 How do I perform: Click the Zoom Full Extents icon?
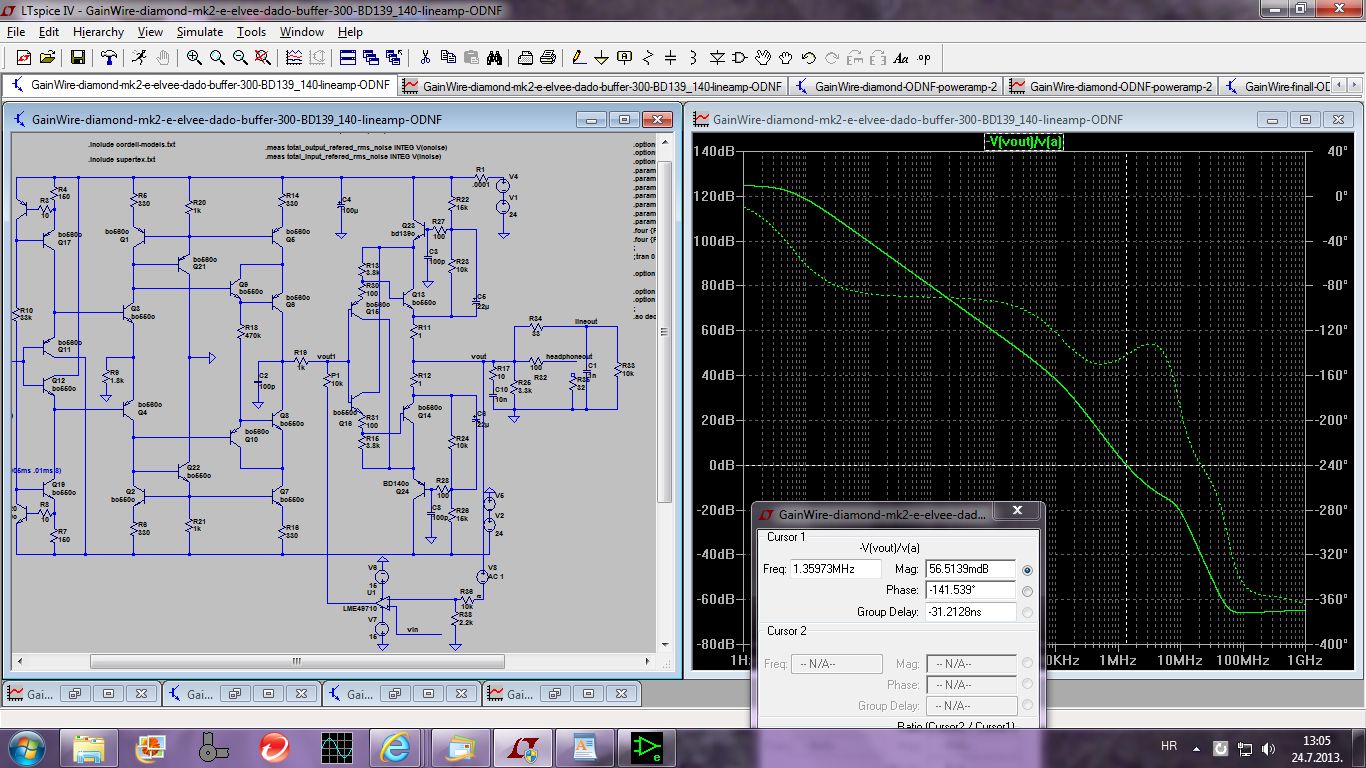(x=264, y=57)
